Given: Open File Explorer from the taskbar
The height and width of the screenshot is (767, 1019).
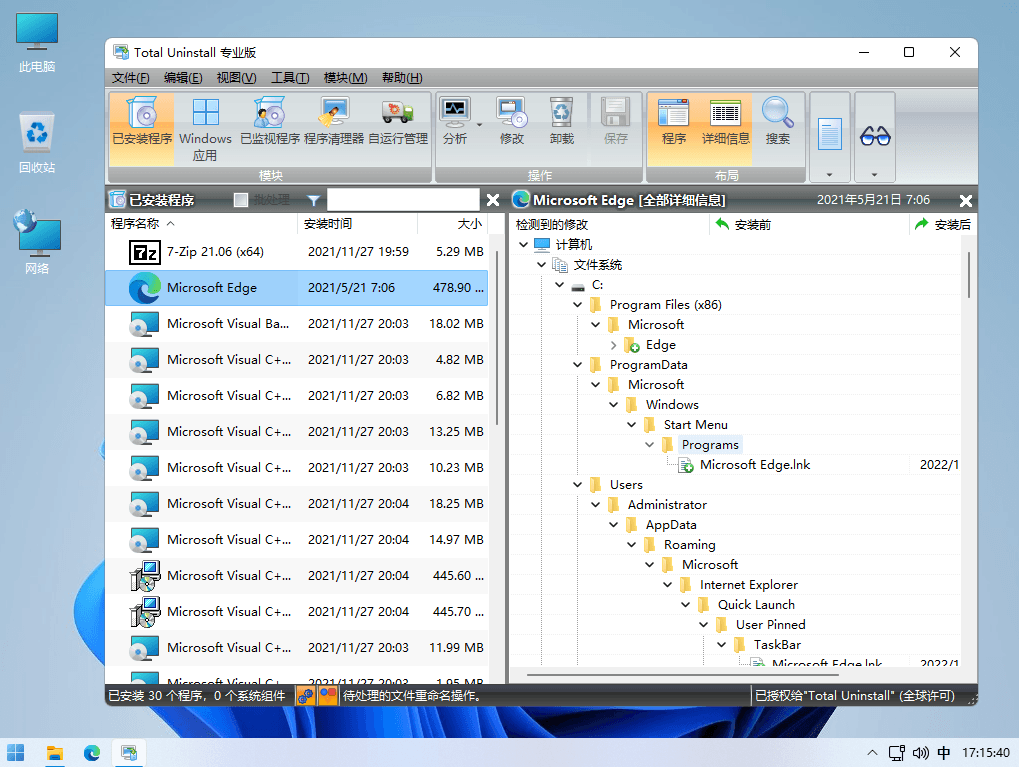Looking at the screenshot, I should coord(55,753).
